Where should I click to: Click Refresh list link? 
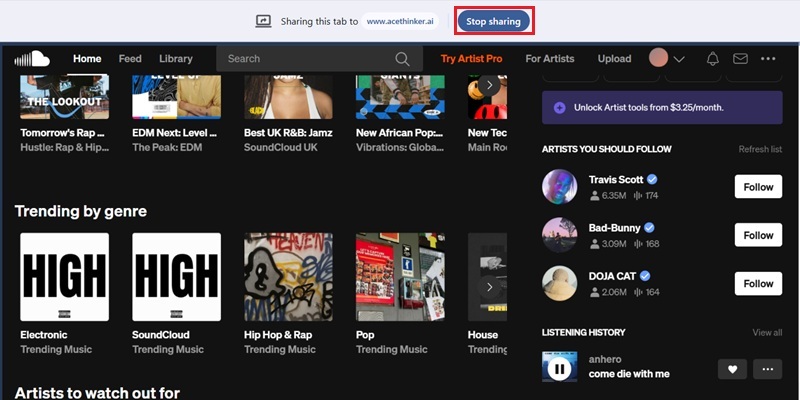(x=760, y=149)
